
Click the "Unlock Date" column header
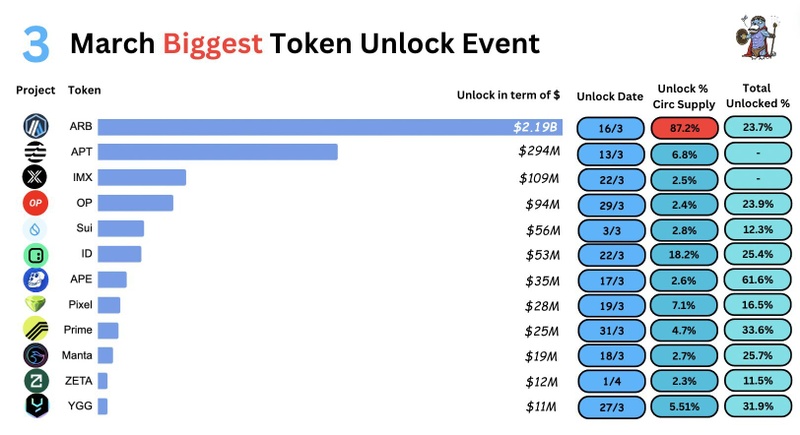click(610, 96)
